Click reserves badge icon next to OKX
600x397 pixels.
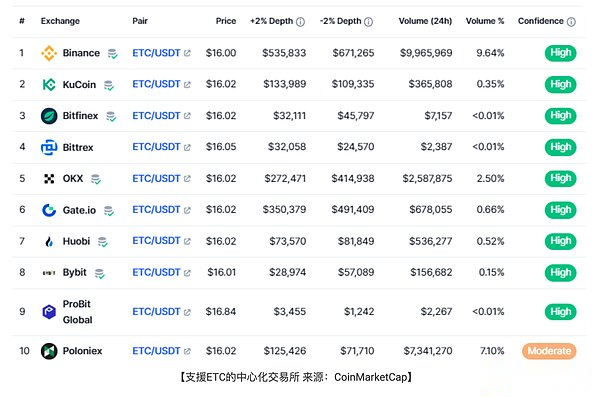[96, 179]
